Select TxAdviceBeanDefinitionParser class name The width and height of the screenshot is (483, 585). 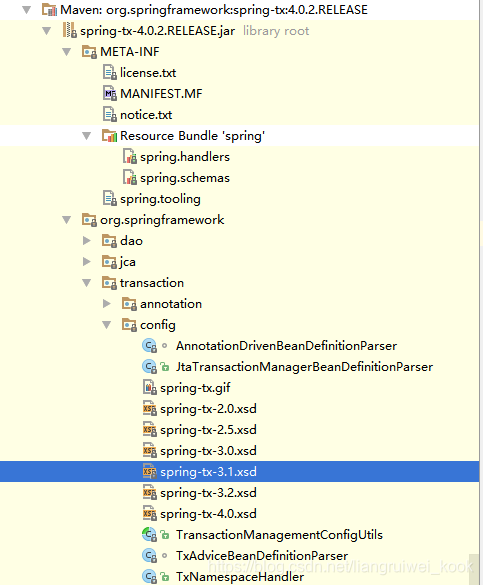262,556
